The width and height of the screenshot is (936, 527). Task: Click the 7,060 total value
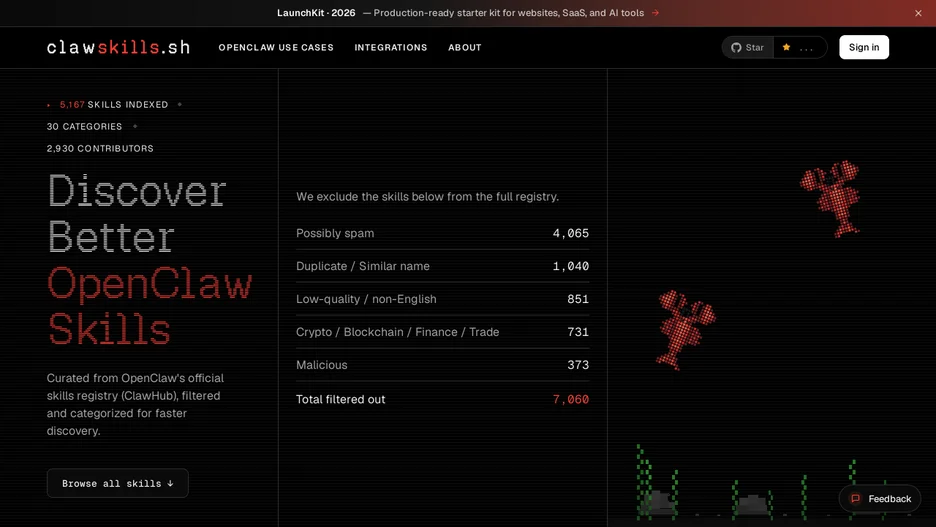point(571,399)
